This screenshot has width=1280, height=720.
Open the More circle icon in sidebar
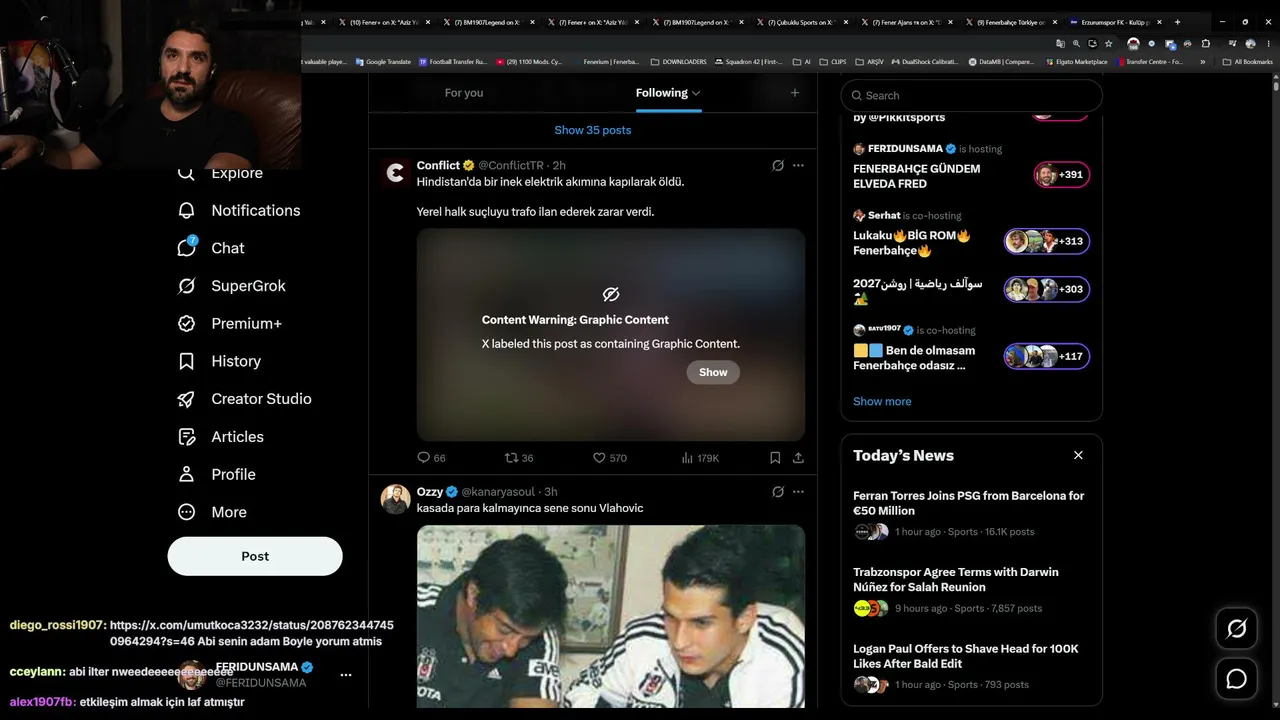(x=186, y=512)
